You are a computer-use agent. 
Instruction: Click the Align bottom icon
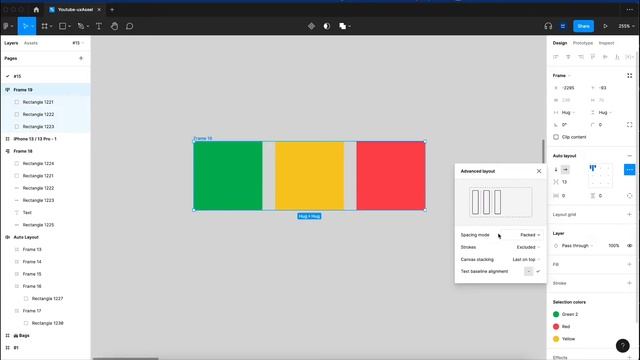[x=617, y=57]
